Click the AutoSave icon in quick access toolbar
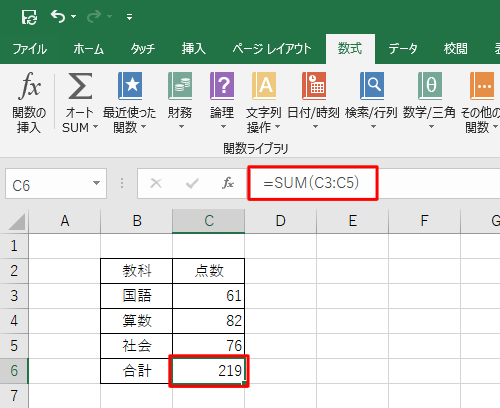The height and width of the screenshot is (408, 500). [29, 16]
